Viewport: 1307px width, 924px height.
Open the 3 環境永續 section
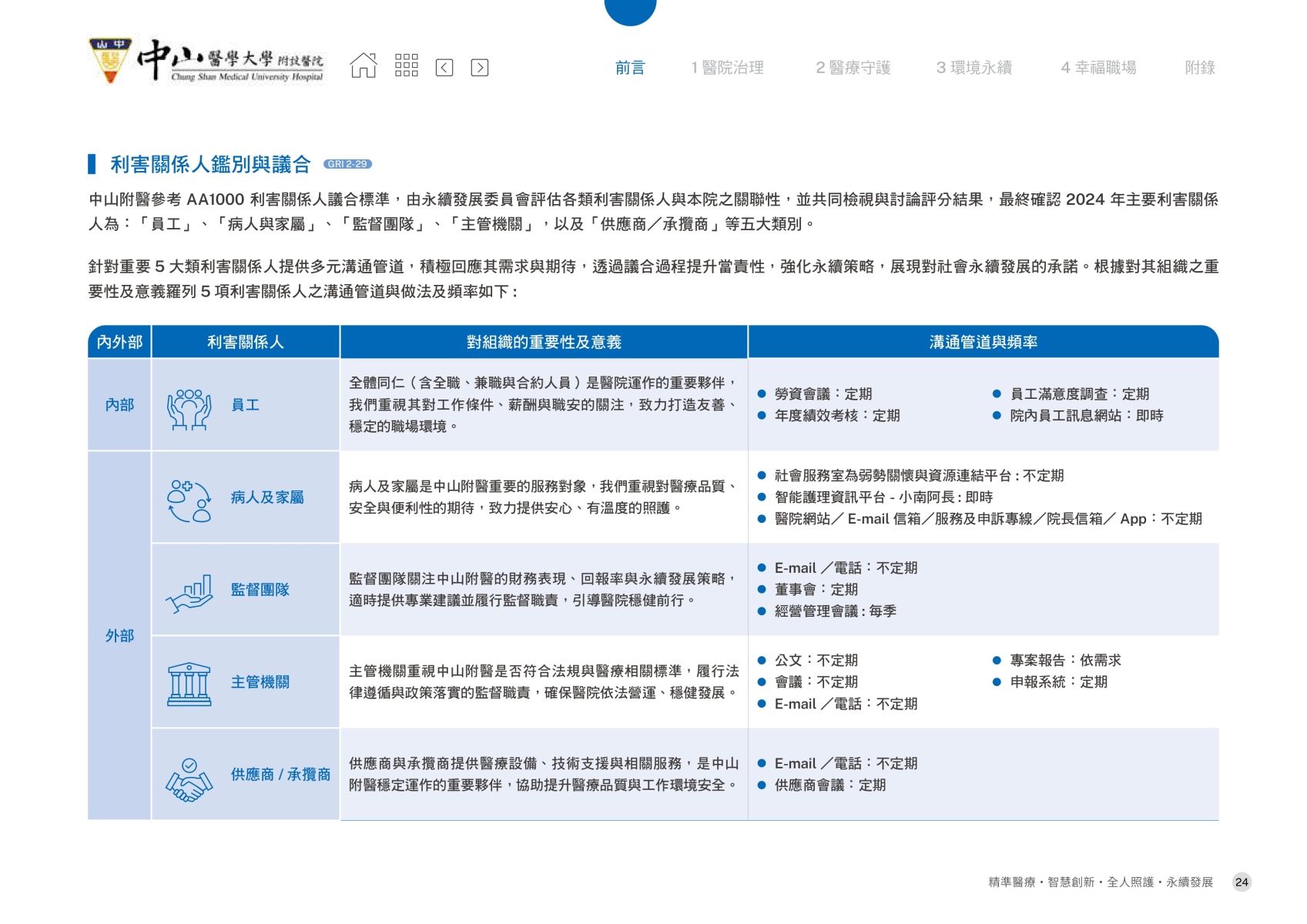pyautogui.click(x=974, y=68)
